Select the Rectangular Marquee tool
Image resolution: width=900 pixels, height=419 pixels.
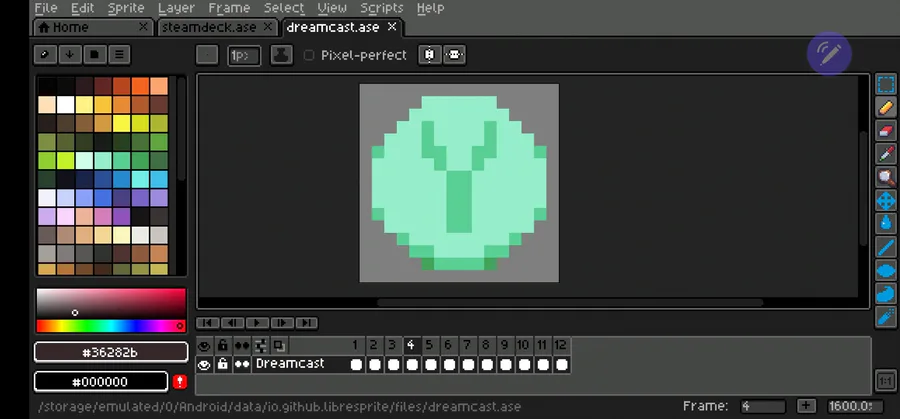(886, 84)
